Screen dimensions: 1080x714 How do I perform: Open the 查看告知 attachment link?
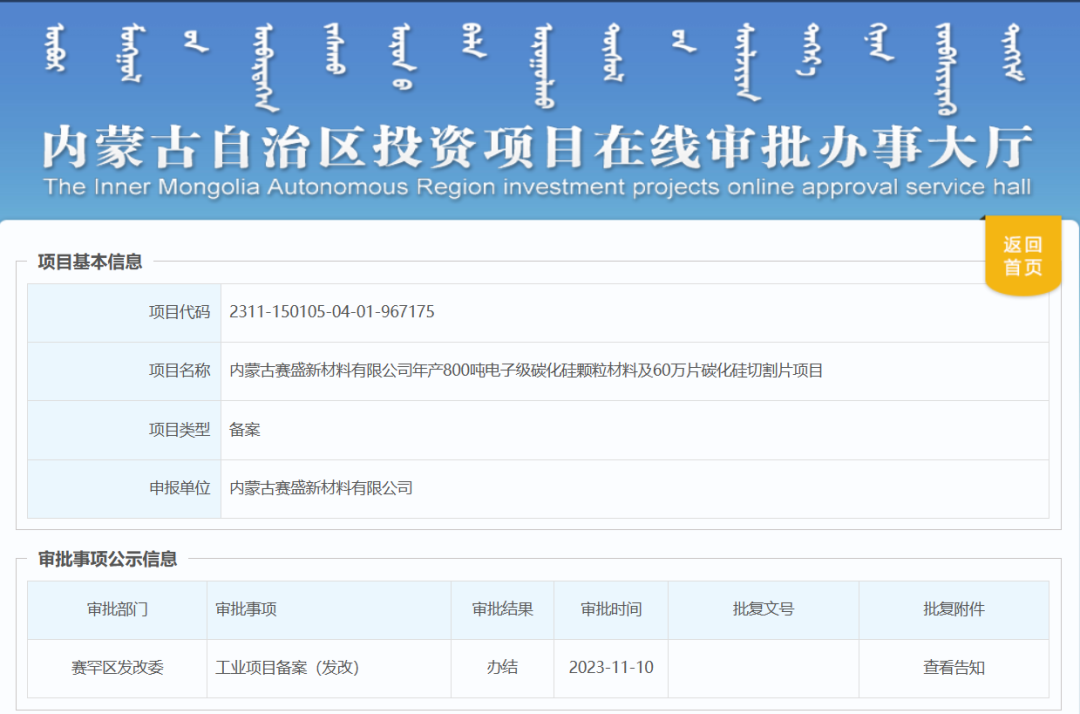(x=954, y=668)
